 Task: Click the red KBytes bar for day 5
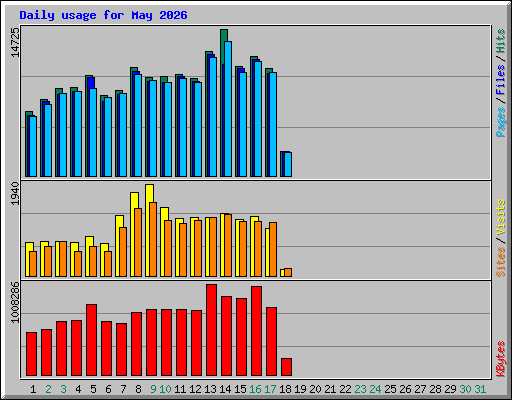[91, 340]
